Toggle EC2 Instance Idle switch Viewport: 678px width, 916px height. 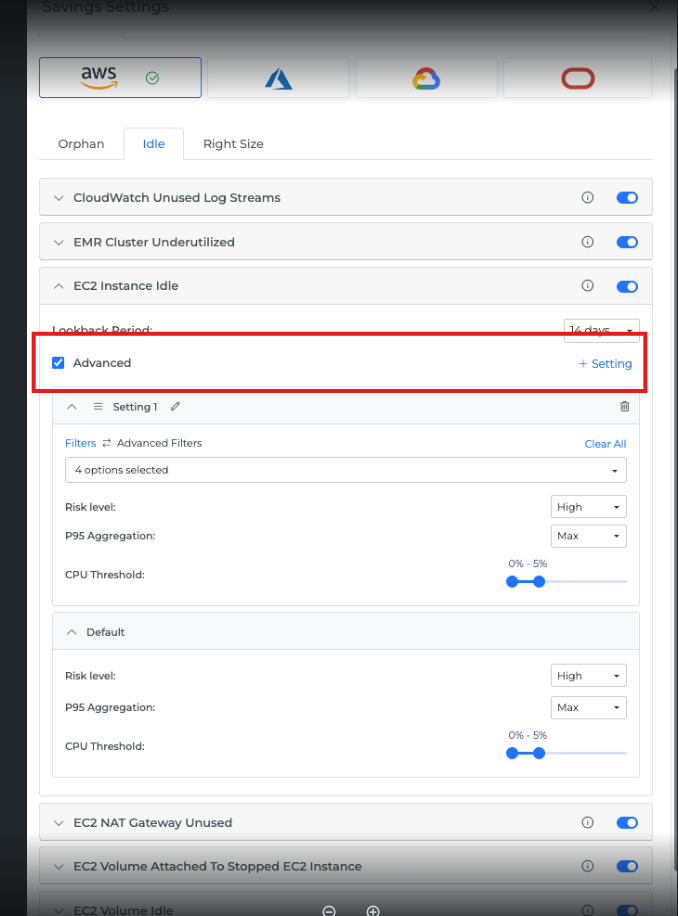point(627,286)
